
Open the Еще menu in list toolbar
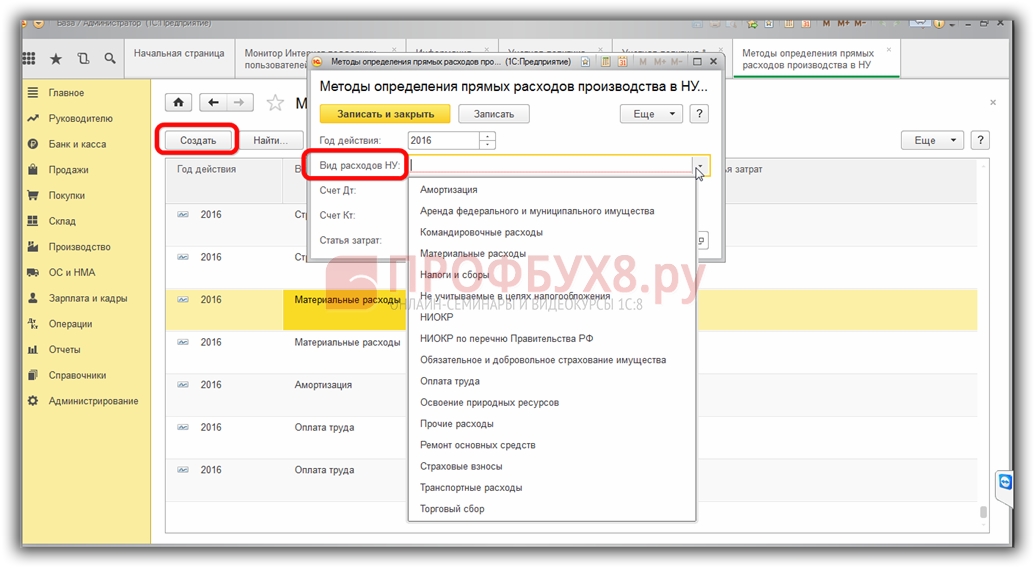pos(931,141)
